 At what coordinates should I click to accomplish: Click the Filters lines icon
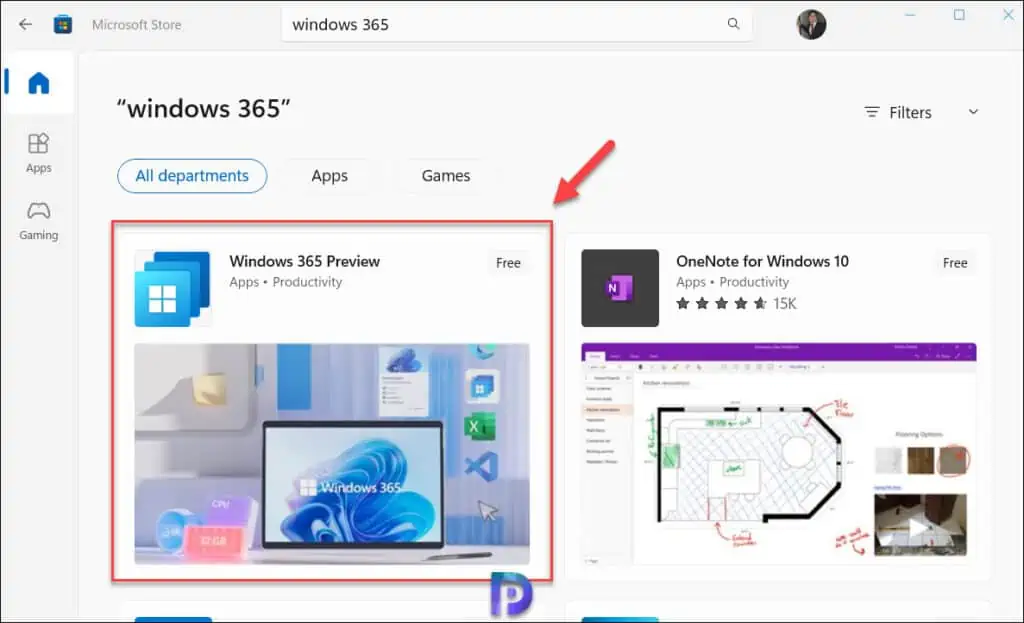click(x=872, y=112)
